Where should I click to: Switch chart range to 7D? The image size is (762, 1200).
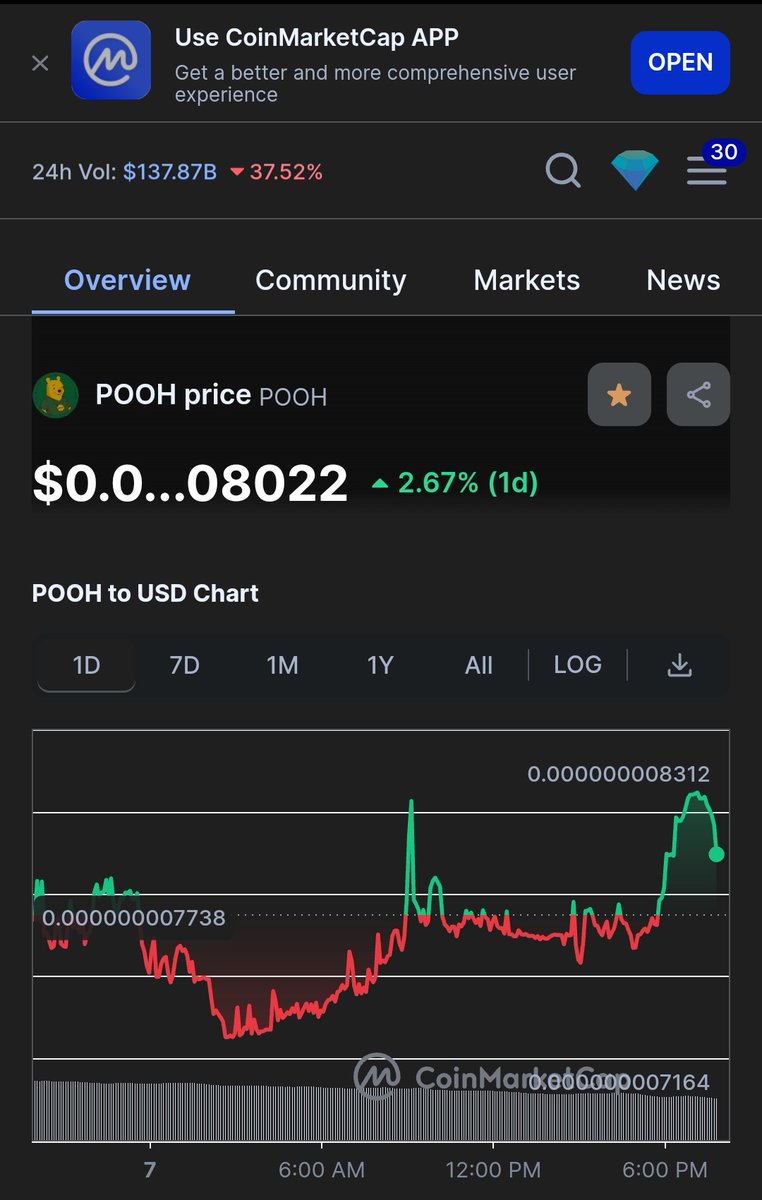(x=184, y=665)
